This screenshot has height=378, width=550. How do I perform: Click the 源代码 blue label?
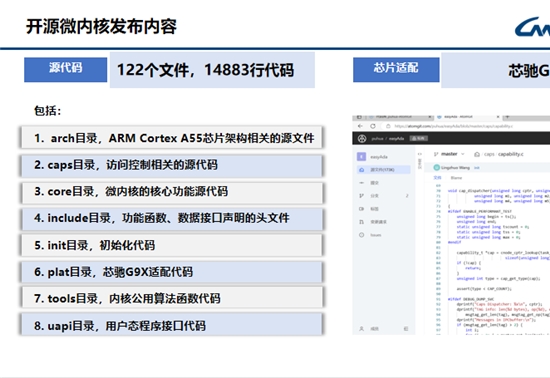pos(66,69)
